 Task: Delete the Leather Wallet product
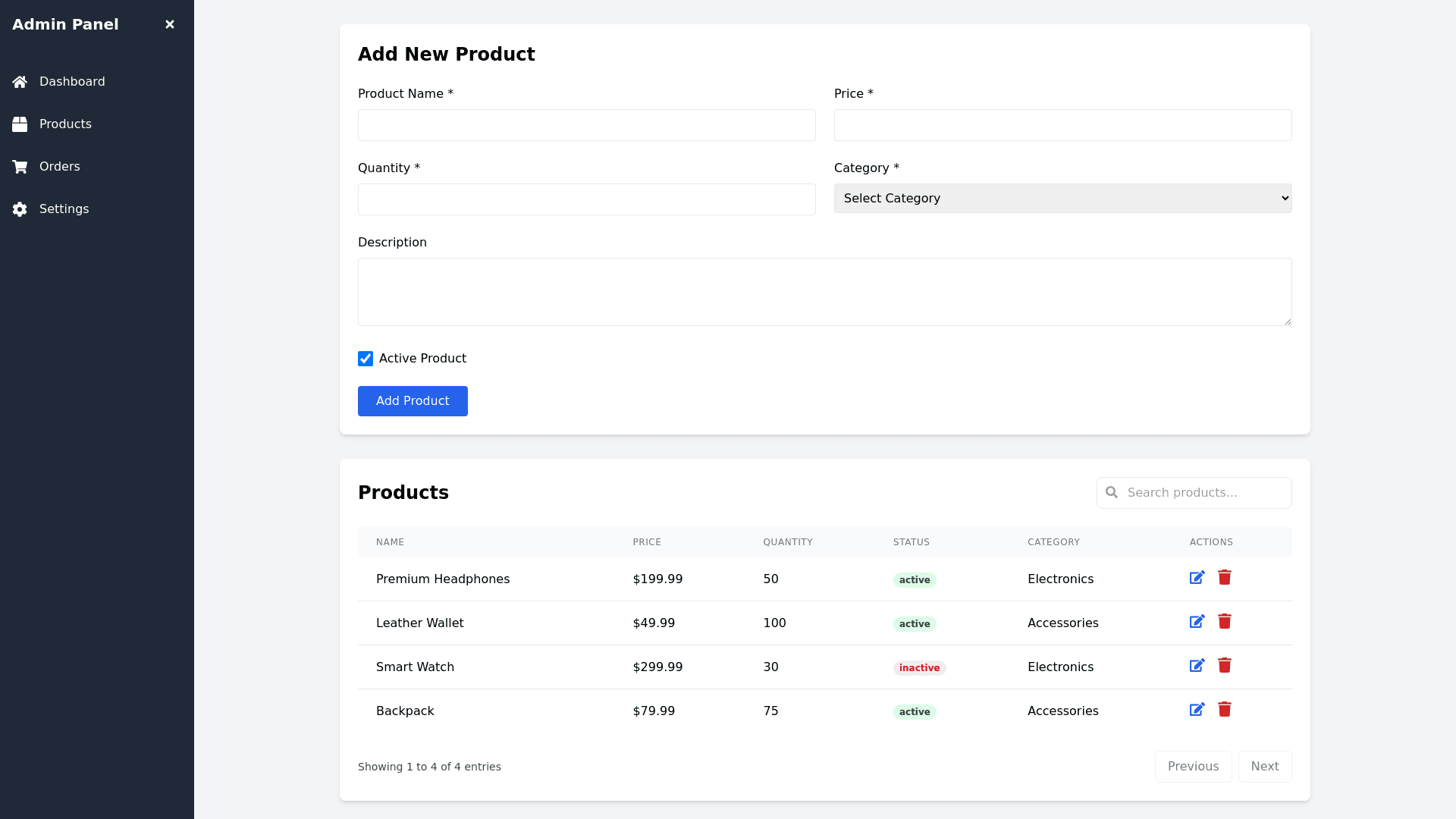1225,622
